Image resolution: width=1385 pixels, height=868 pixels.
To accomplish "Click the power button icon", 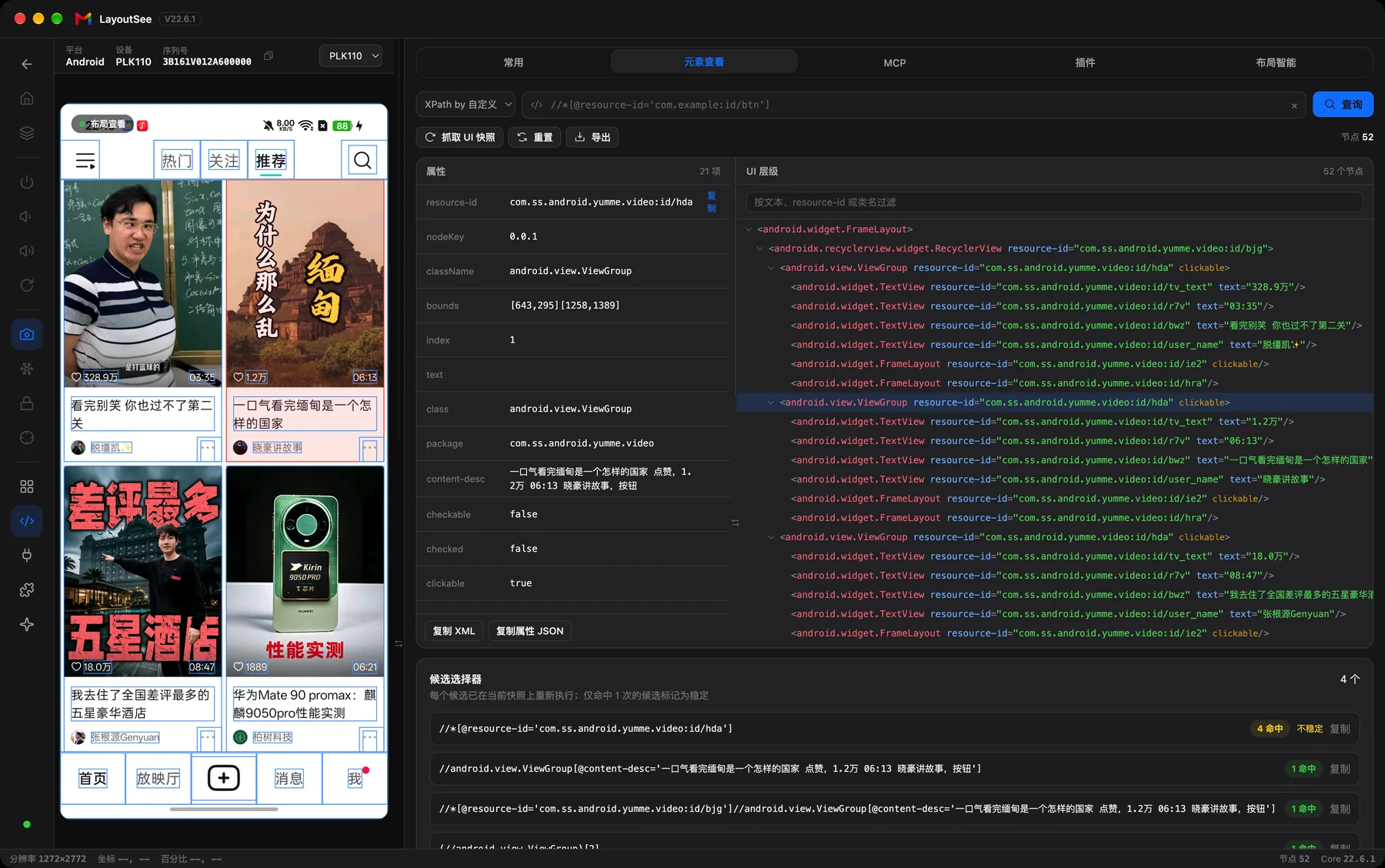I will click(27, 182).
